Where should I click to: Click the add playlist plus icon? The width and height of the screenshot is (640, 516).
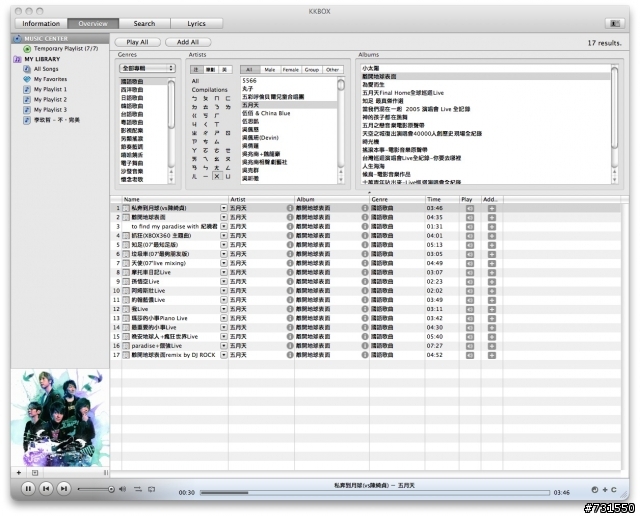click(19, 473)
